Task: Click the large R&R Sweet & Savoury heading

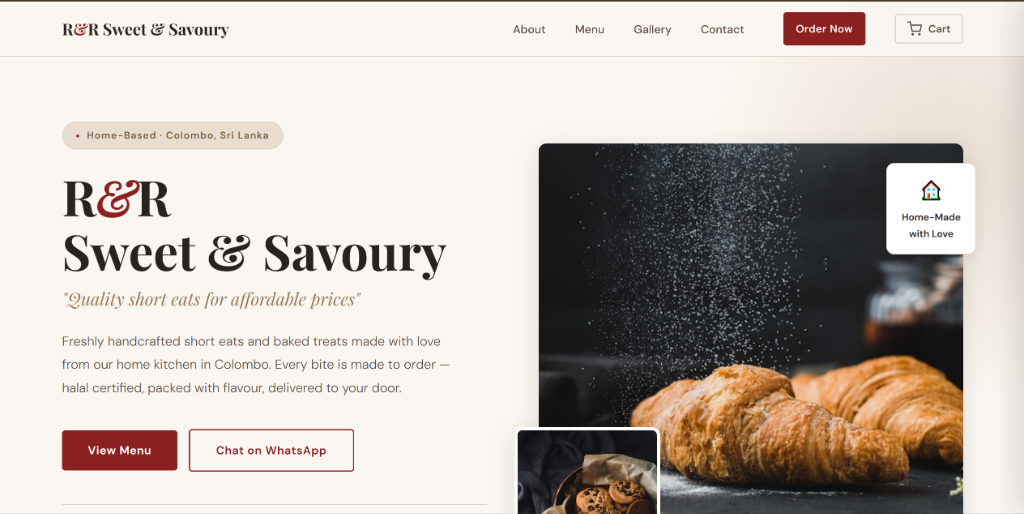Action: coord(254,225)
